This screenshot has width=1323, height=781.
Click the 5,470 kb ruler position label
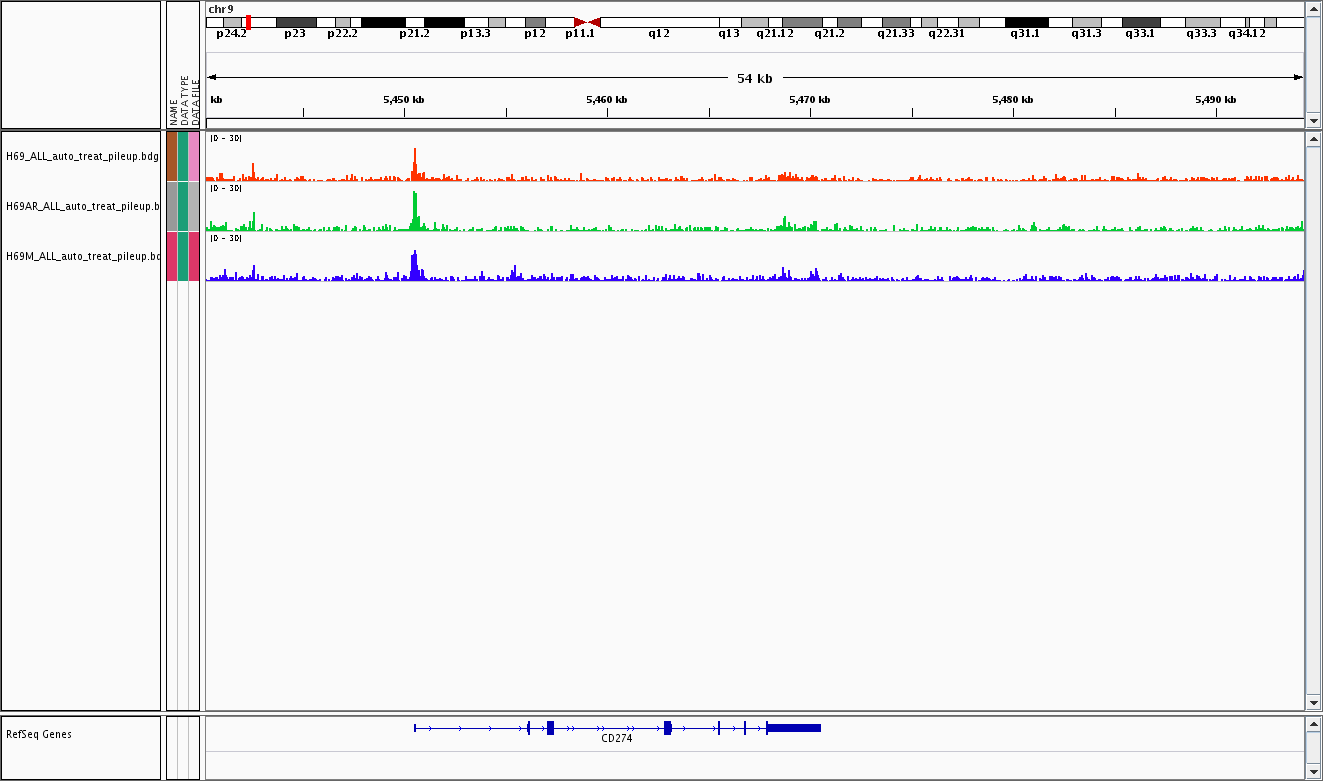pyautogui.click(x=809, y=99)
